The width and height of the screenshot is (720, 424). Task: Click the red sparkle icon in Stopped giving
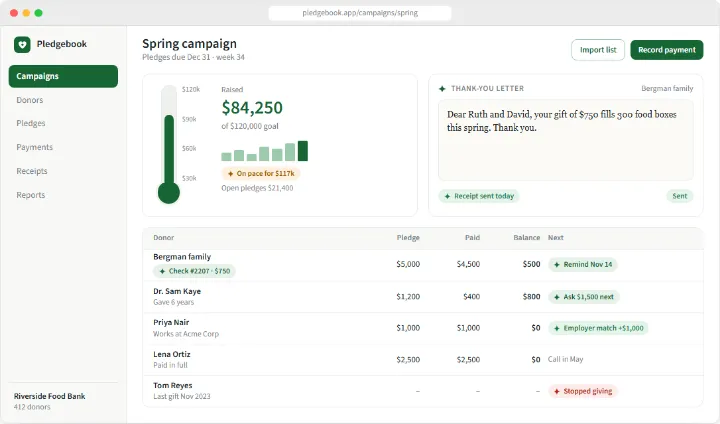coord(557,391)
